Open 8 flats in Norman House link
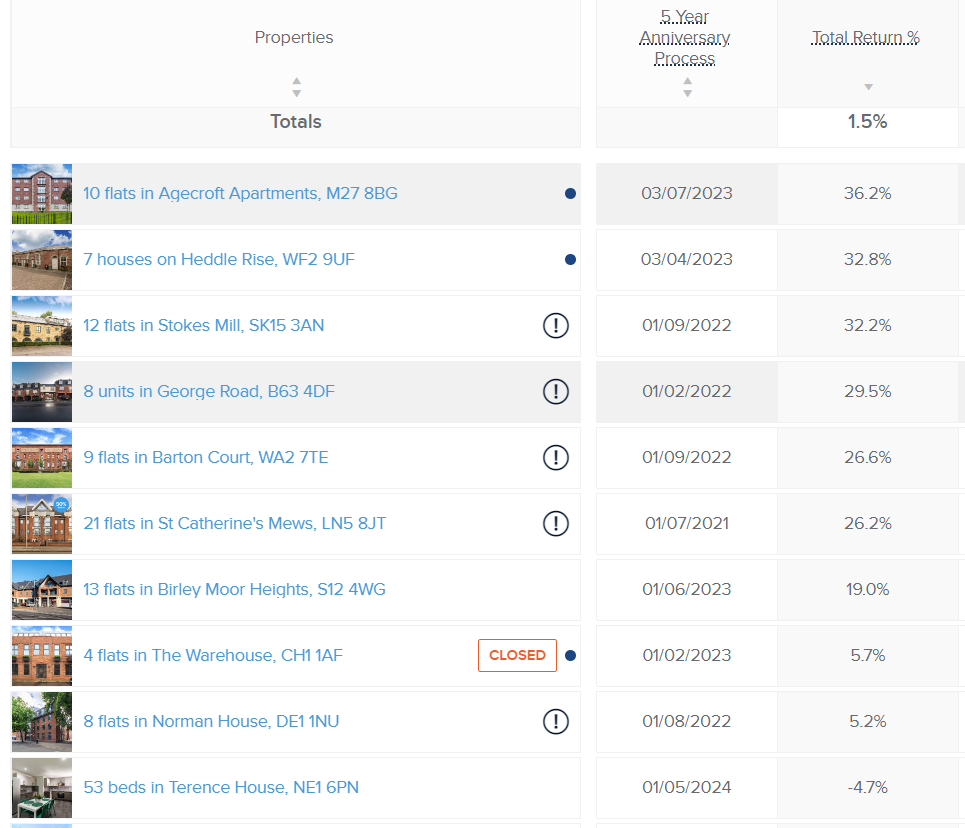Screen dimensions: 965x828 (x=211, y=721)
